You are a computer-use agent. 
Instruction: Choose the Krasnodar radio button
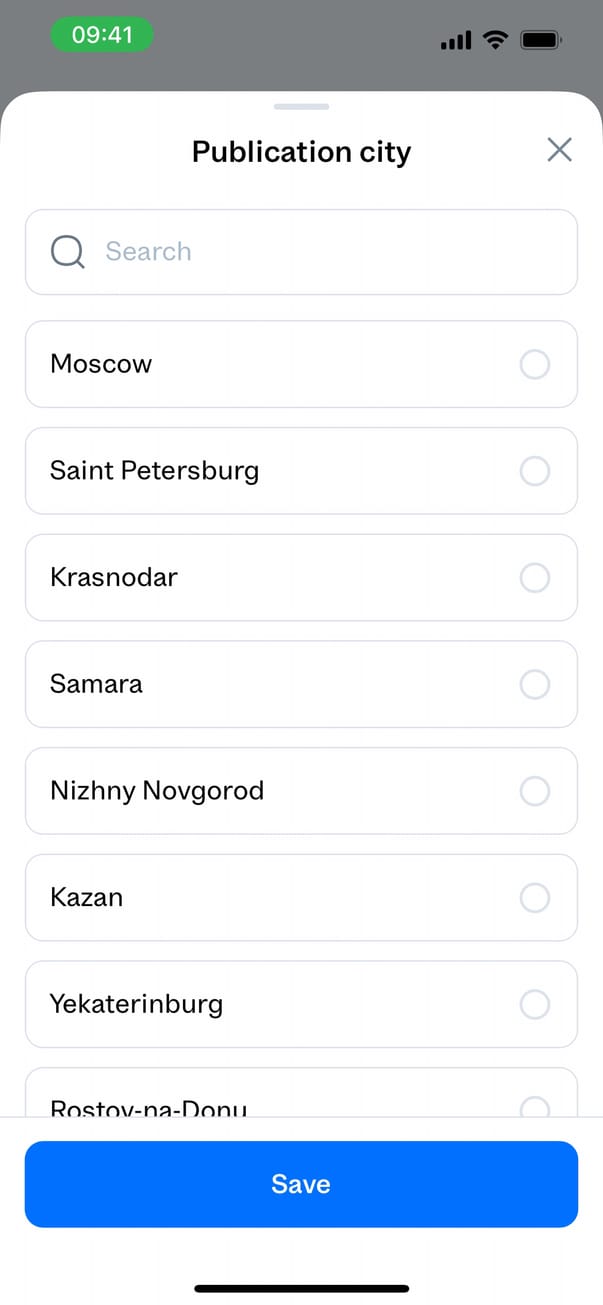[x=535, y=577]
